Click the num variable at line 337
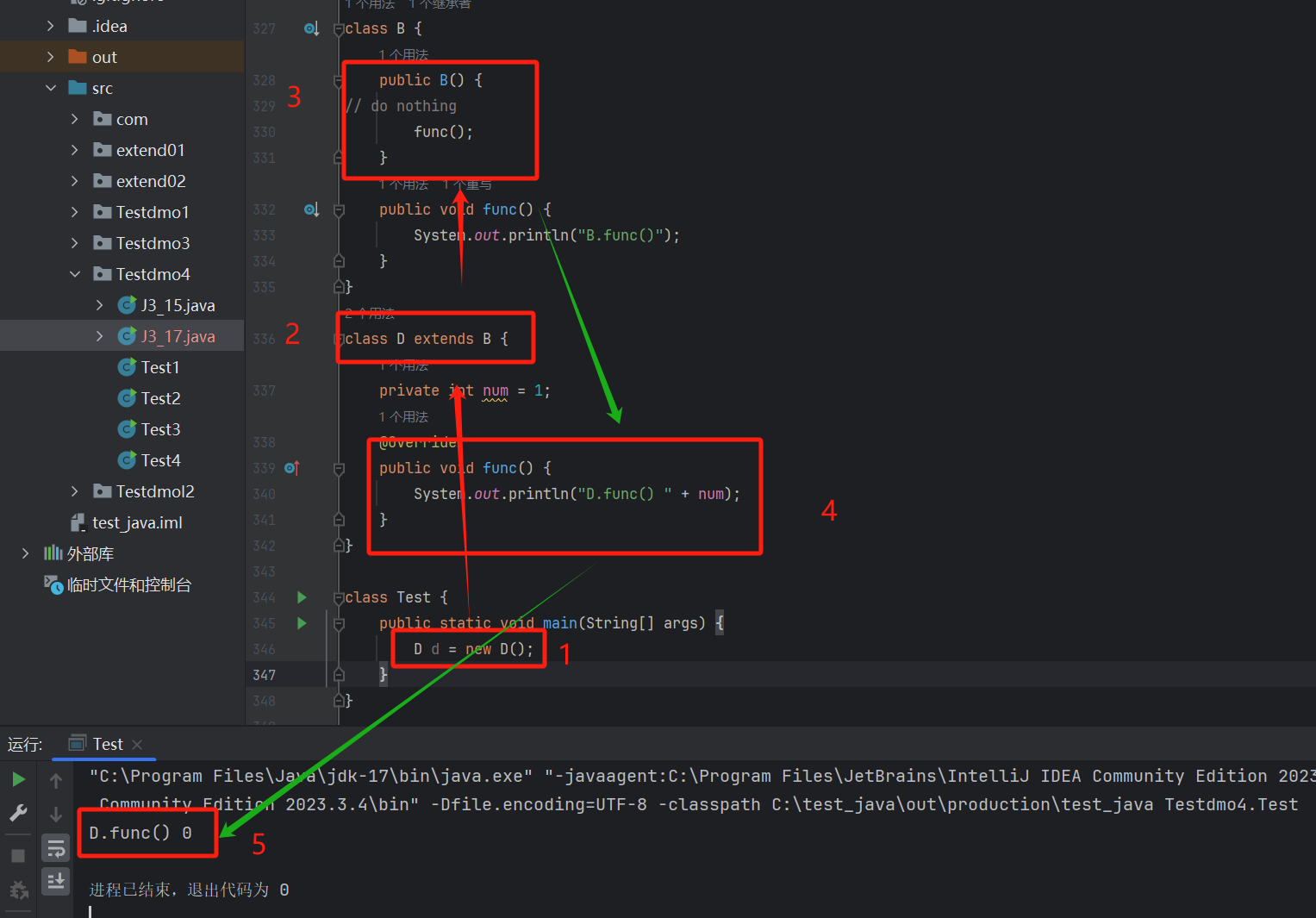The image size is (1316, 918). 496,390
